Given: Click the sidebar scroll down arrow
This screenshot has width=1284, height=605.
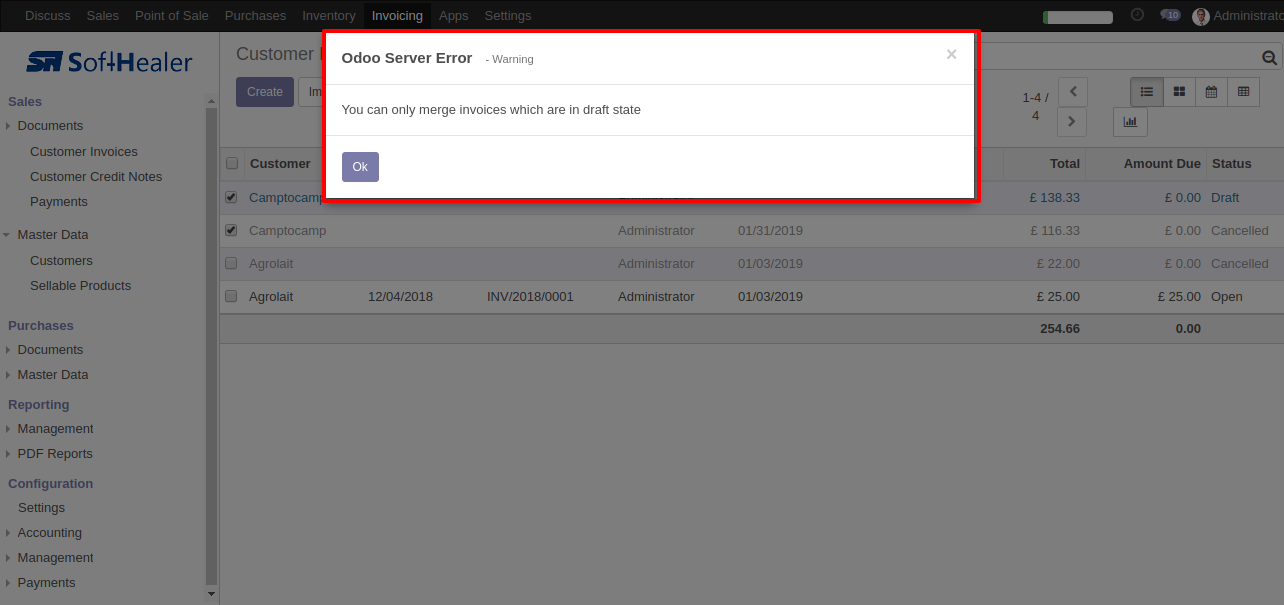Looking at the screenshot, I should [x=211, y=594].
